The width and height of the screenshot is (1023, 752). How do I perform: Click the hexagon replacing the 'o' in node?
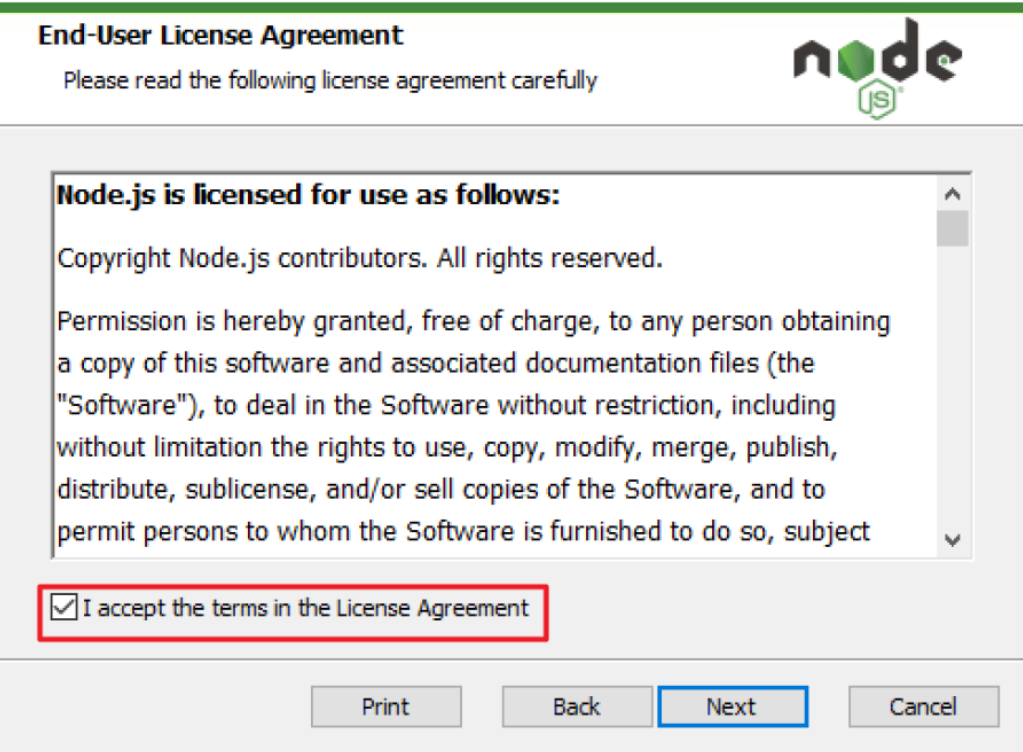[x=856, y=60]
